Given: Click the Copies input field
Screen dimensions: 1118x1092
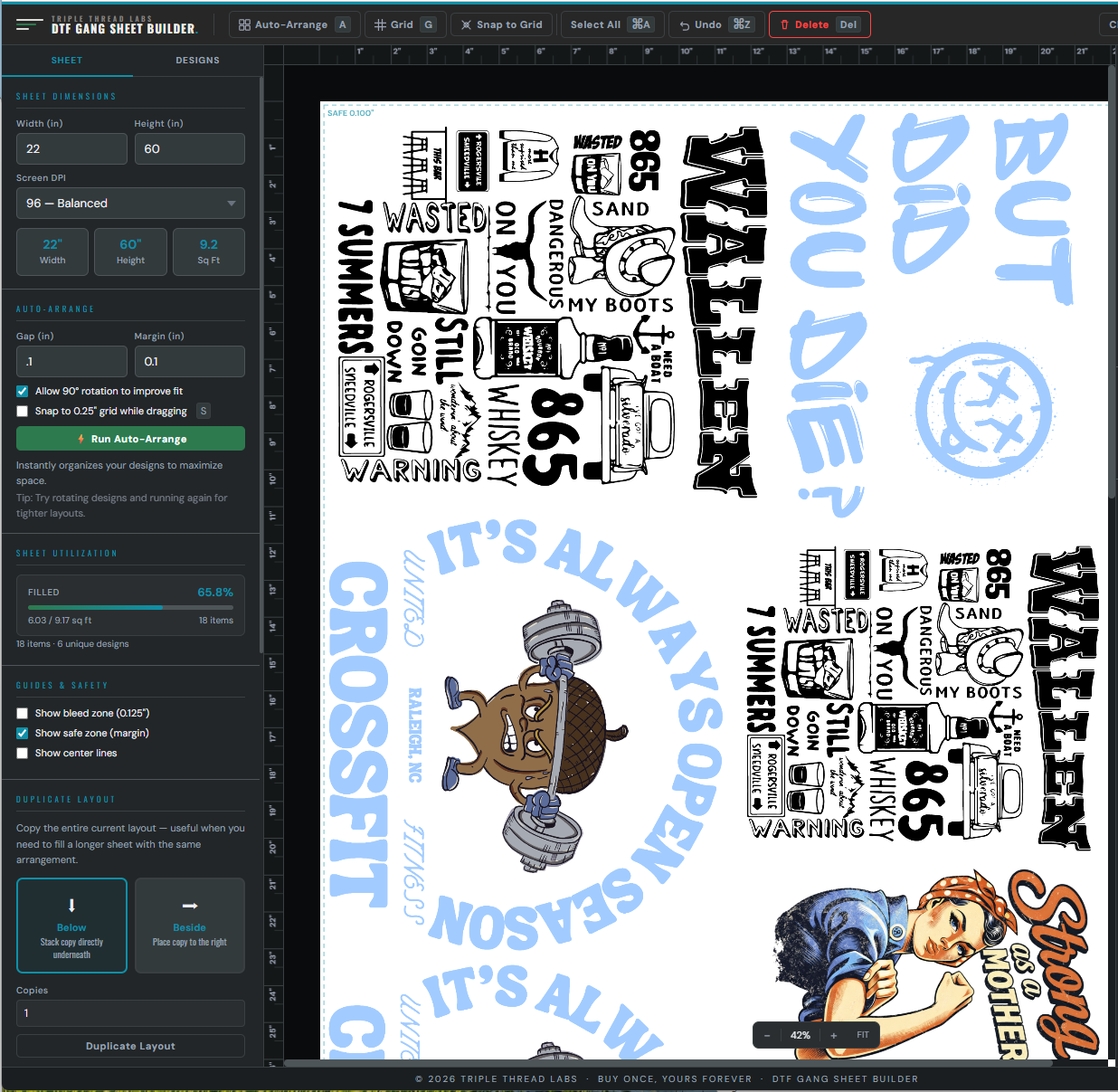Looking at the screenshot, I should point(130,1013).
